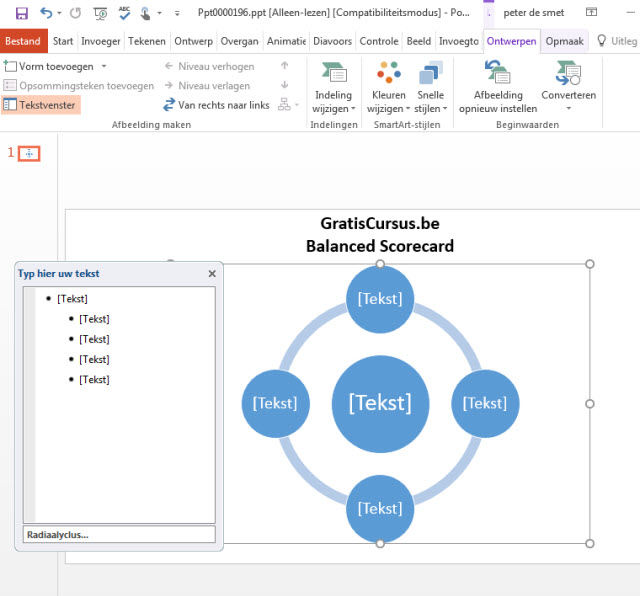Click the Redo/Repeat icon
Viewport: 640px width, 596px height.
tap(75, 13)
